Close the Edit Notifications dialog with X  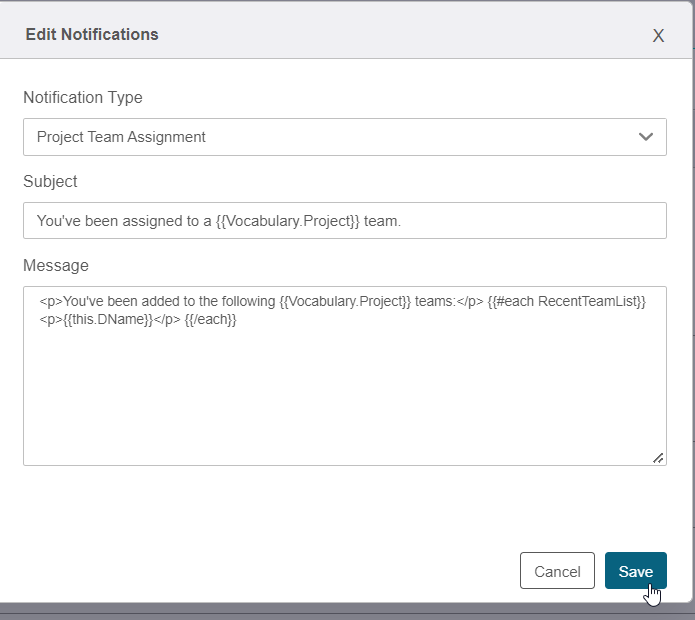point(658,36)
